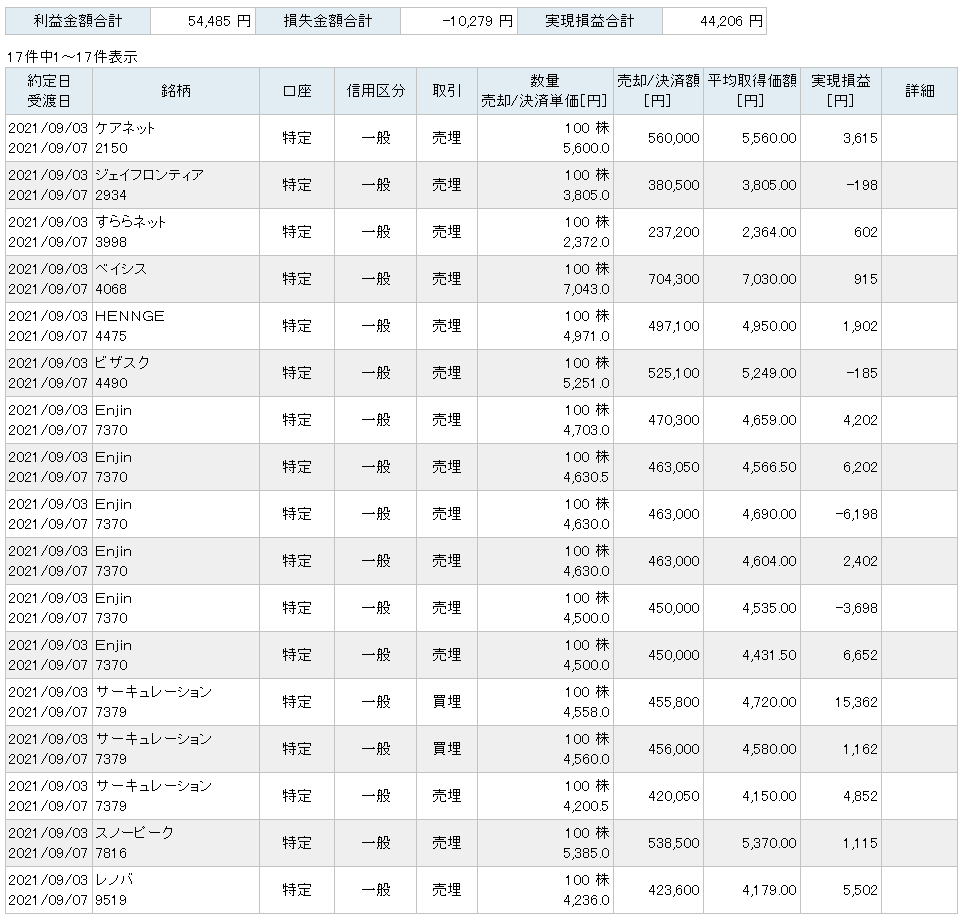Click HENNGE sale amount 497,100
Image resolution: width=961 pixels, height=919 pixels.
[x=674, y=326]
